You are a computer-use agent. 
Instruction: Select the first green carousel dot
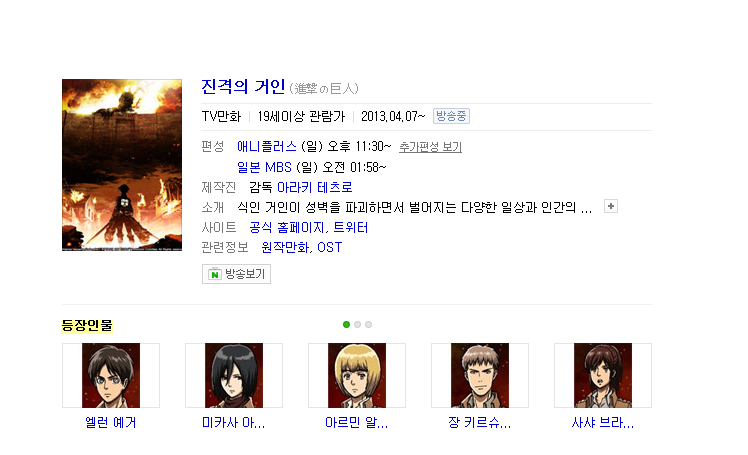(346, 324)
